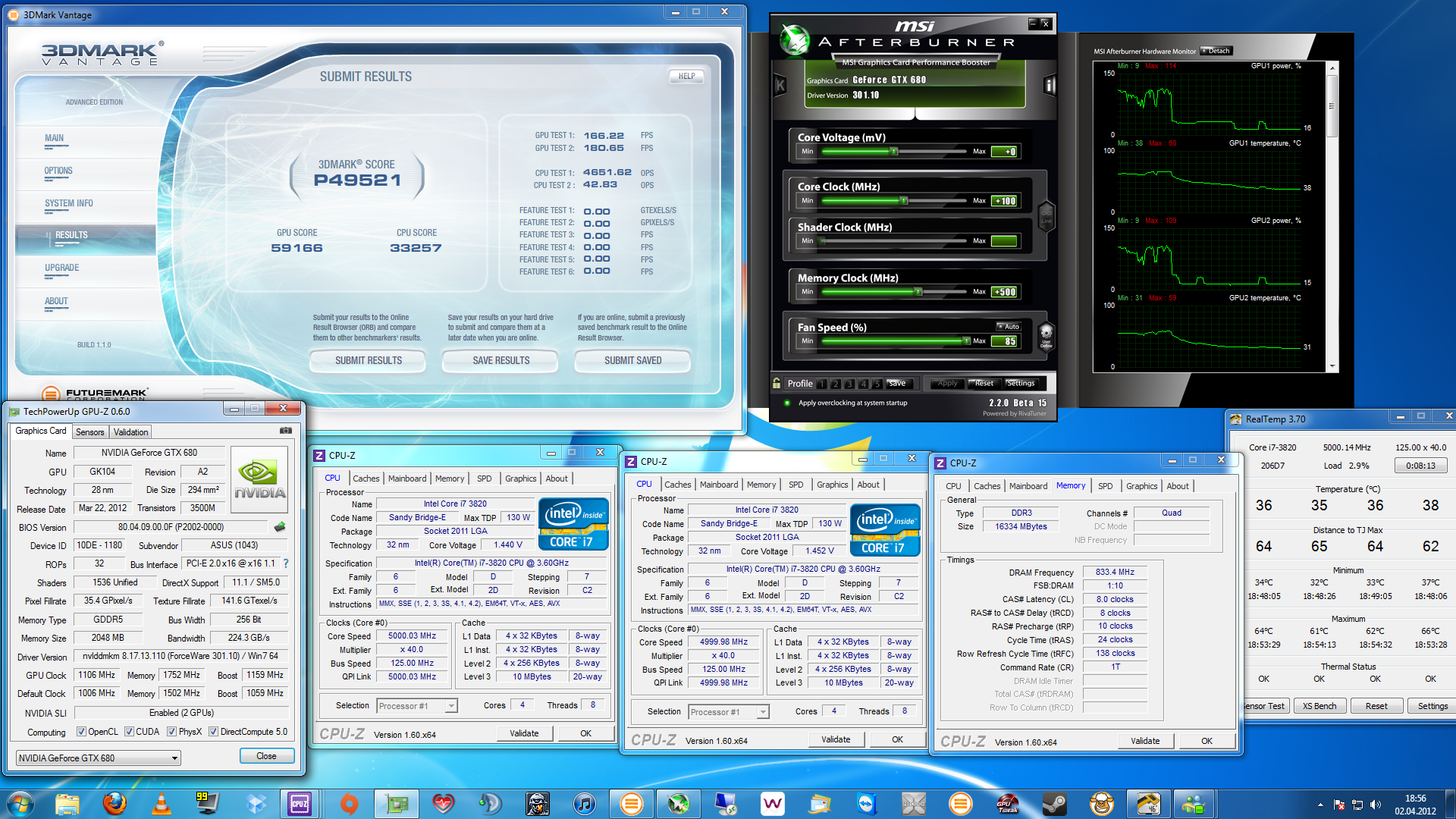
Task: Click the Core Voltage slider handle
Action: click(894, 152)
